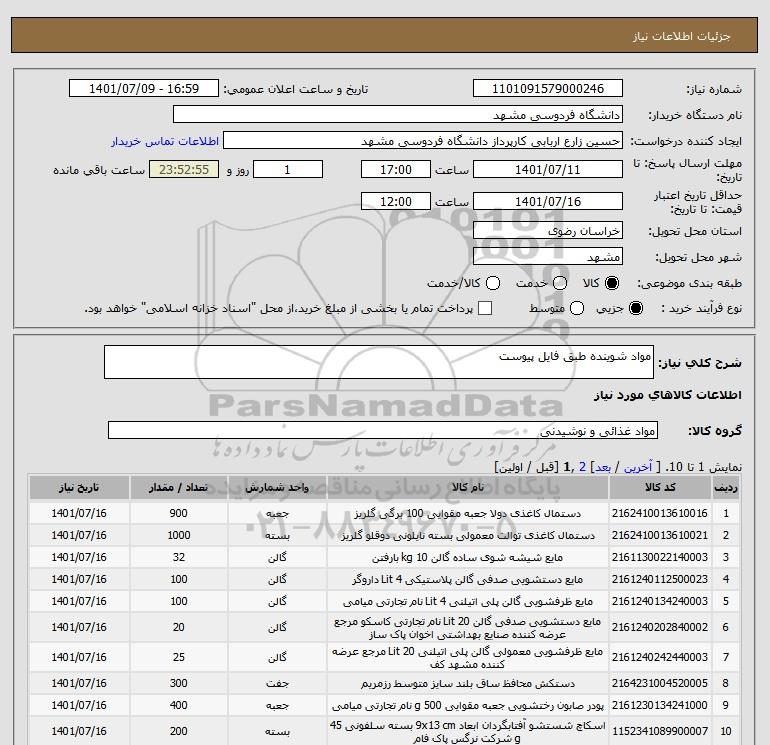Click item name دستمال کاغذی توالت معمولی
Screen dimensions: 770x745
468,535
